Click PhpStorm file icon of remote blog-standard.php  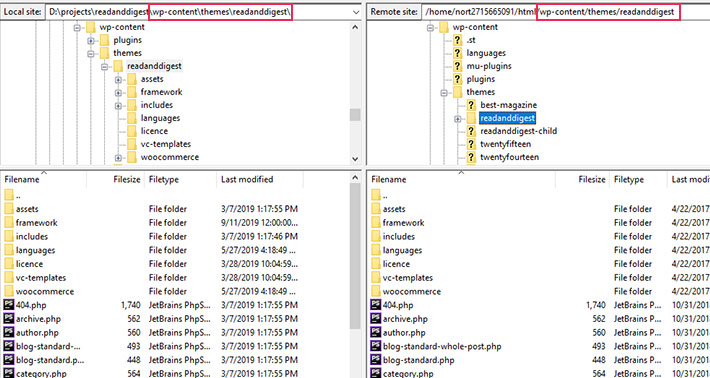(376, 360)
